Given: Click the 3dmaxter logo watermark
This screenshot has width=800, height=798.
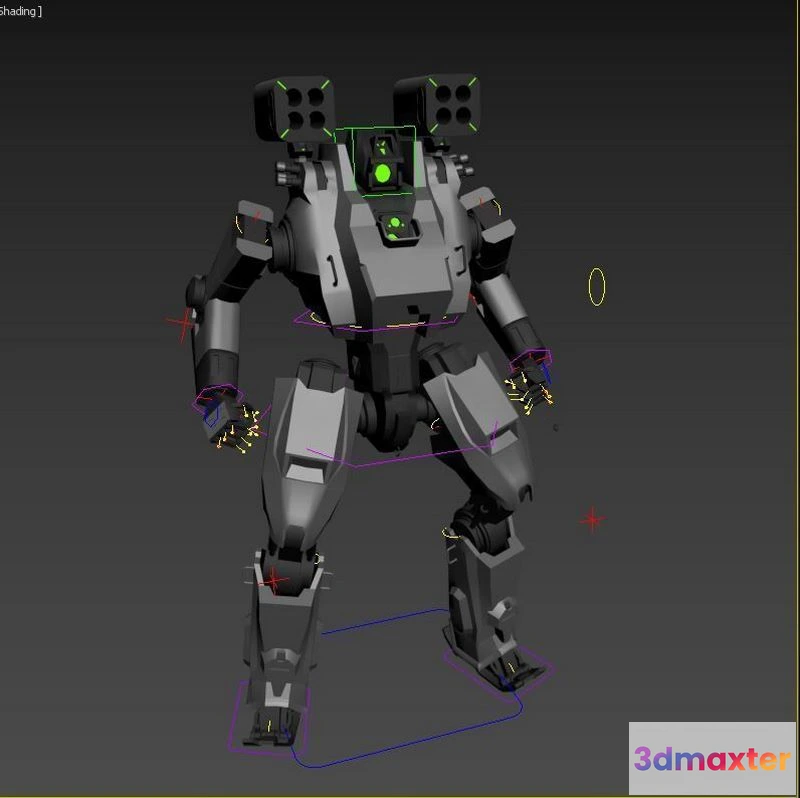Looking at the screenshot, I should (x=711, y=758).
